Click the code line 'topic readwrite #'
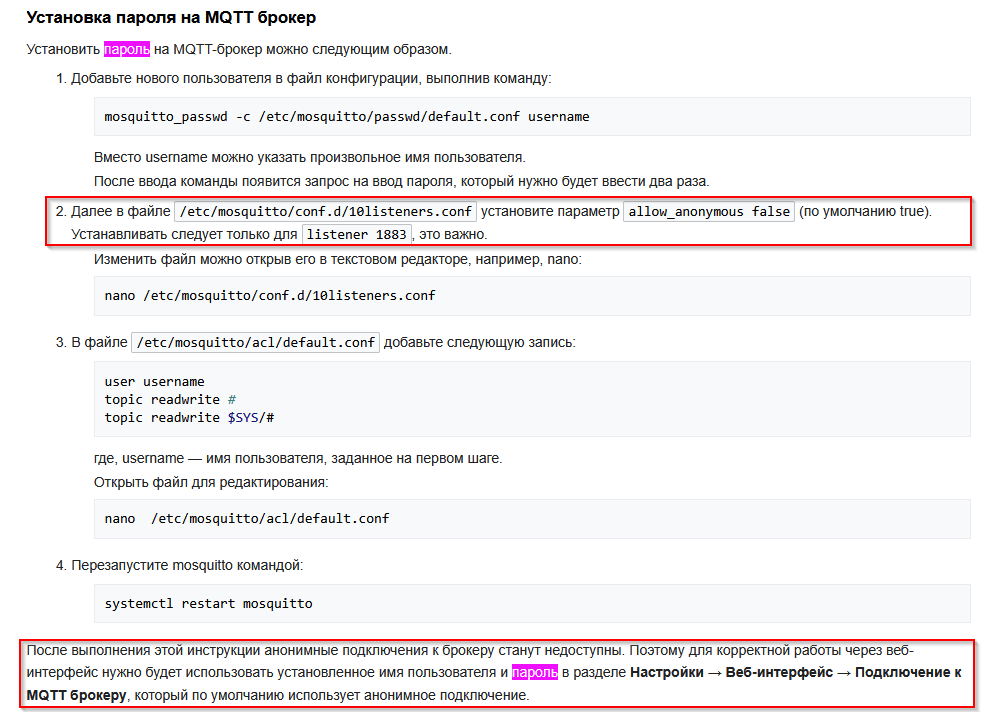 pos(170,399)
